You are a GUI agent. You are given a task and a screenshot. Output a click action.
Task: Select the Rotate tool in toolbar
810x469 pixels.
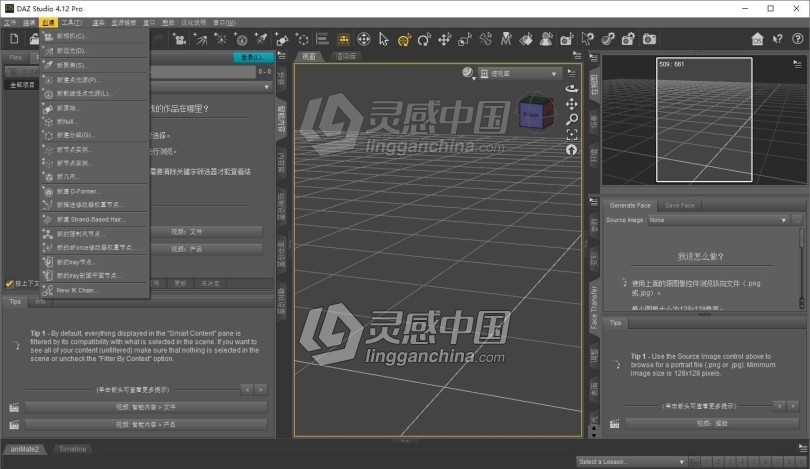coord(424,39)
